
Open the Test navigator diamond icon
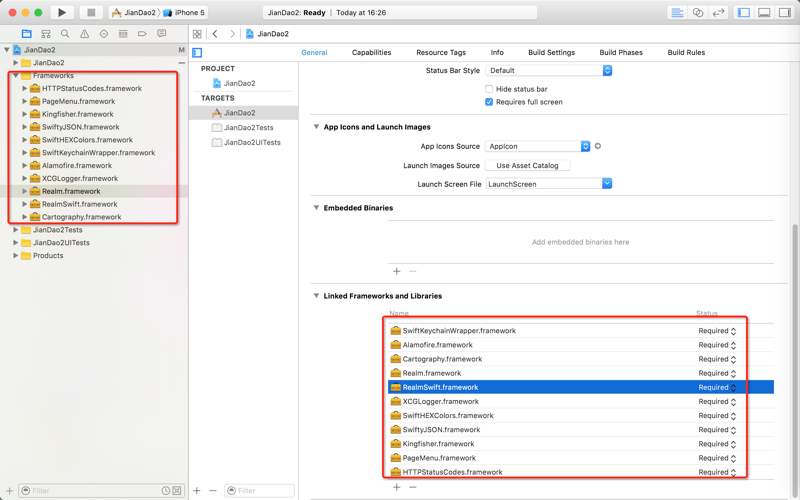pyautogui.click(x=104, y=34)
